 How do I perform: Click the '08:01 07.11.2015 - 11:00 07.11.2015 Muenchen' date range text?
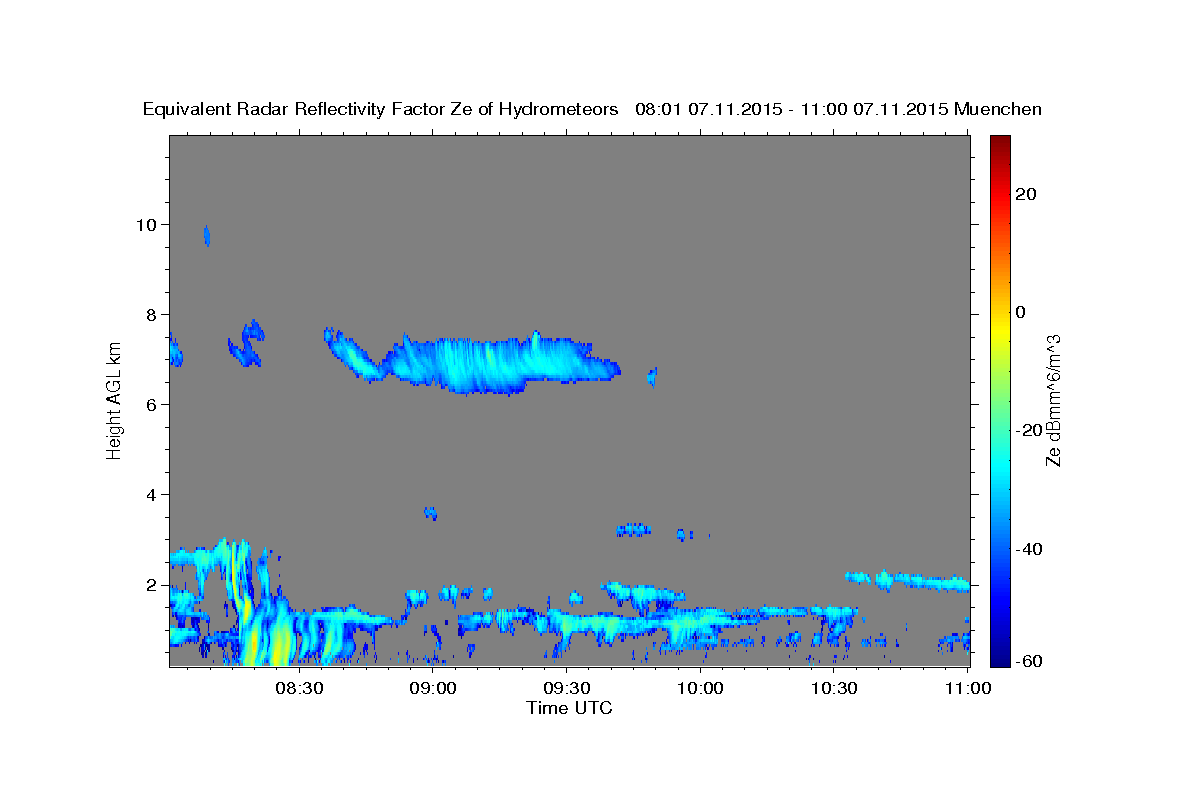pyautogui.click(x=839, y=110)
